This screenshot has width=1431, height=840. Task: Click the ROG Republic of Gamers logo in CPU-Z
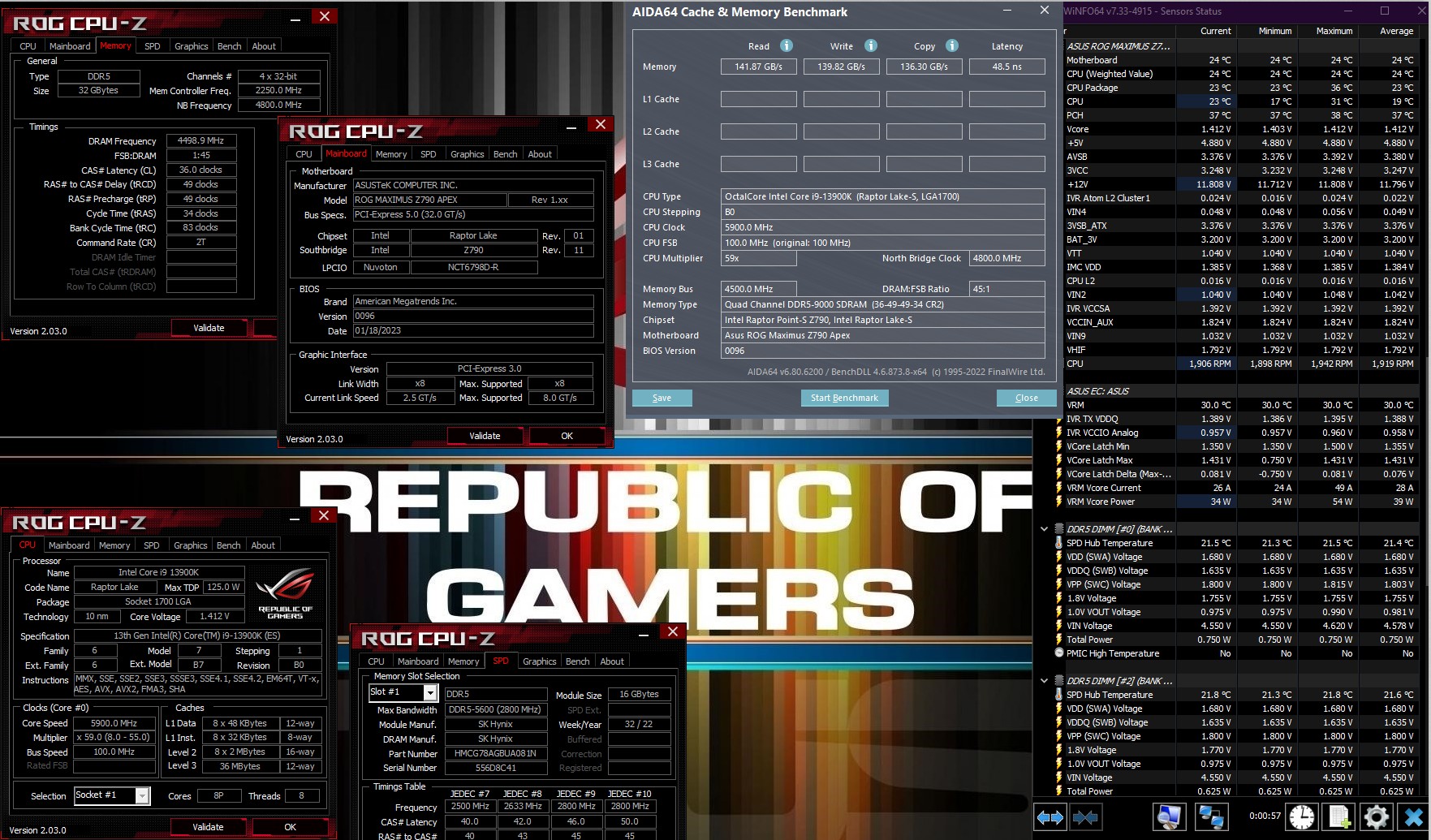point(285,594)
